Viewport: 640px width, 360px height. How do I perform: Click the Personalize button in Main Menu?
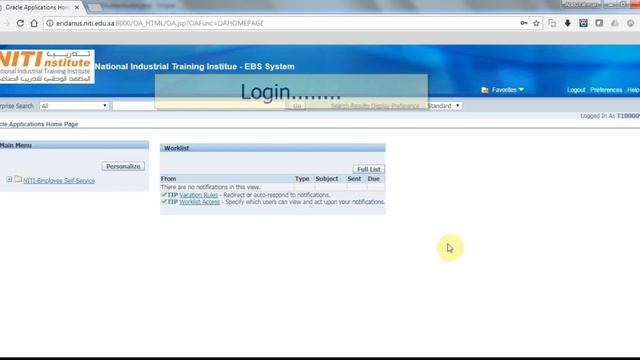point(123,167)
